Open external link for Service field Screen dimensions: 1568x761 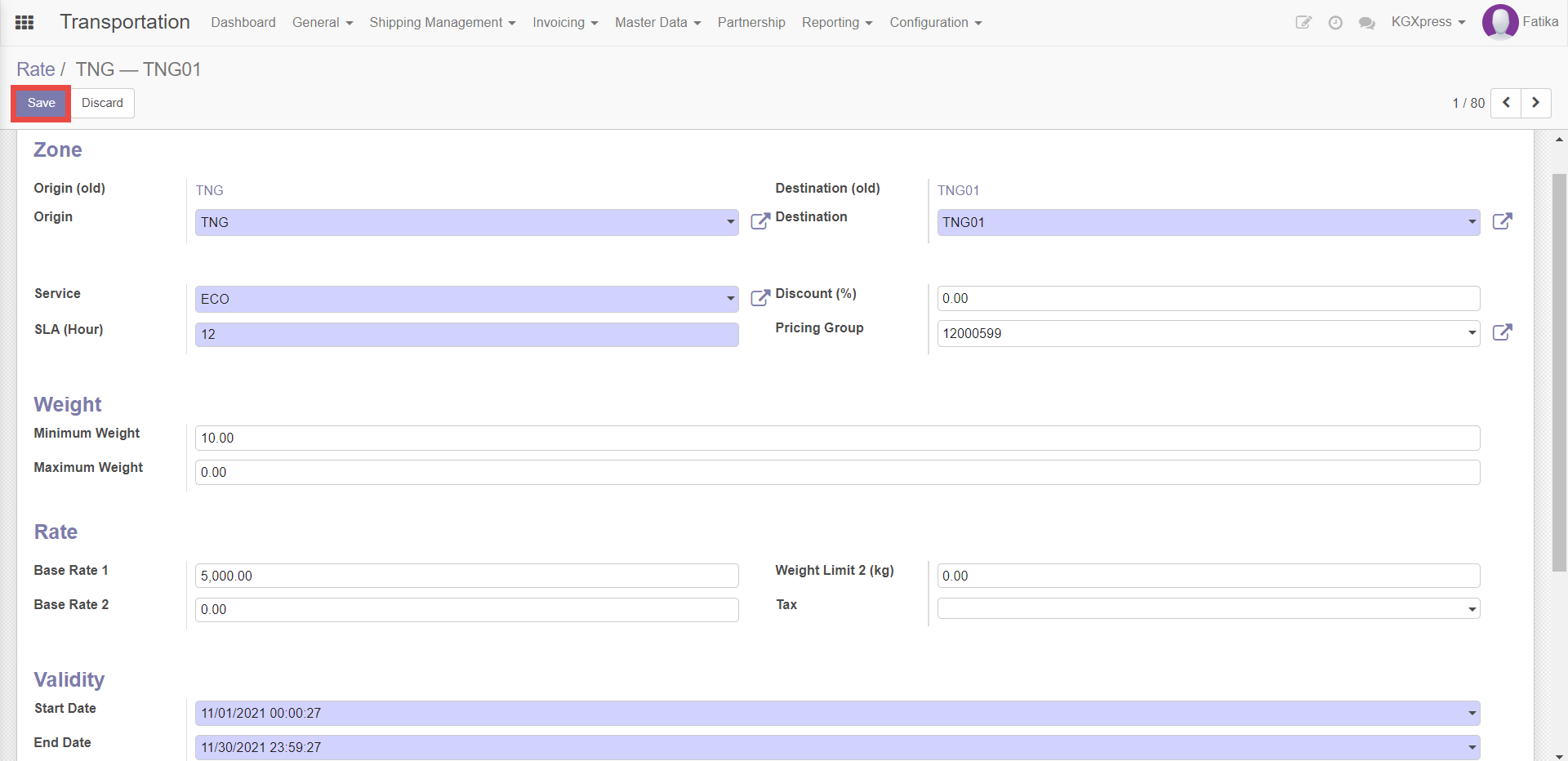click(759, 298)
